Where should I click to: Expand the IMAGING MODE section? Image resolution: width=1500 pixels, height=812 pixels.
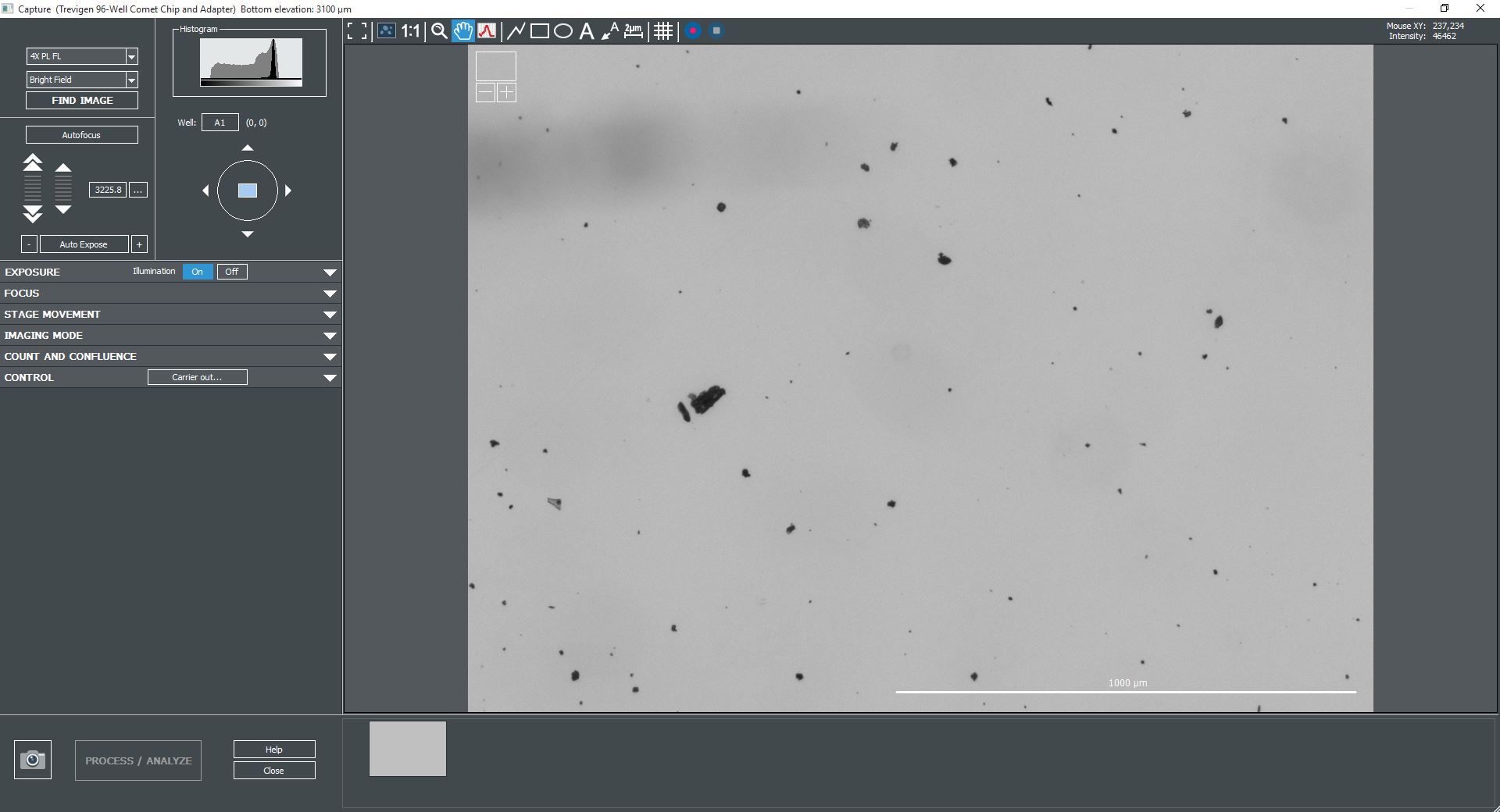tap(330, 336)
